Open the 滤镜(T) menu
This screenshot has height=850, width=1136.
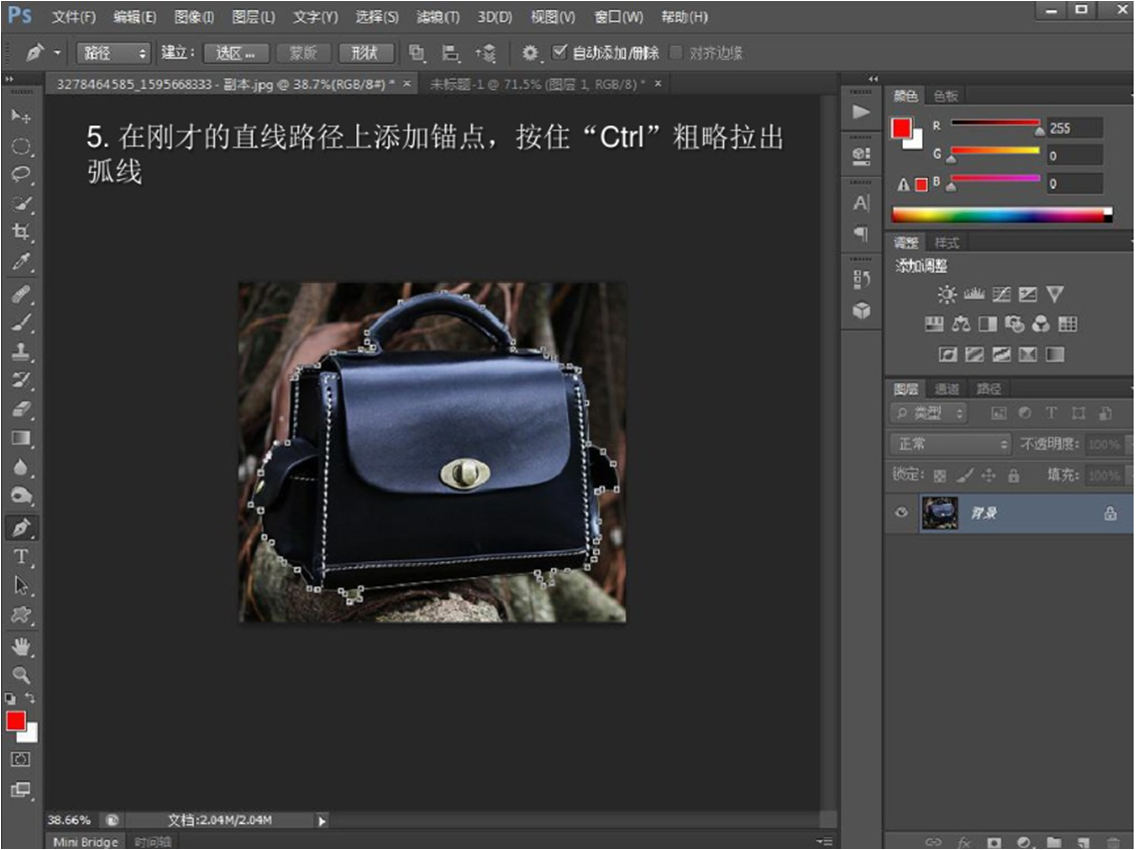pos(438,17)
